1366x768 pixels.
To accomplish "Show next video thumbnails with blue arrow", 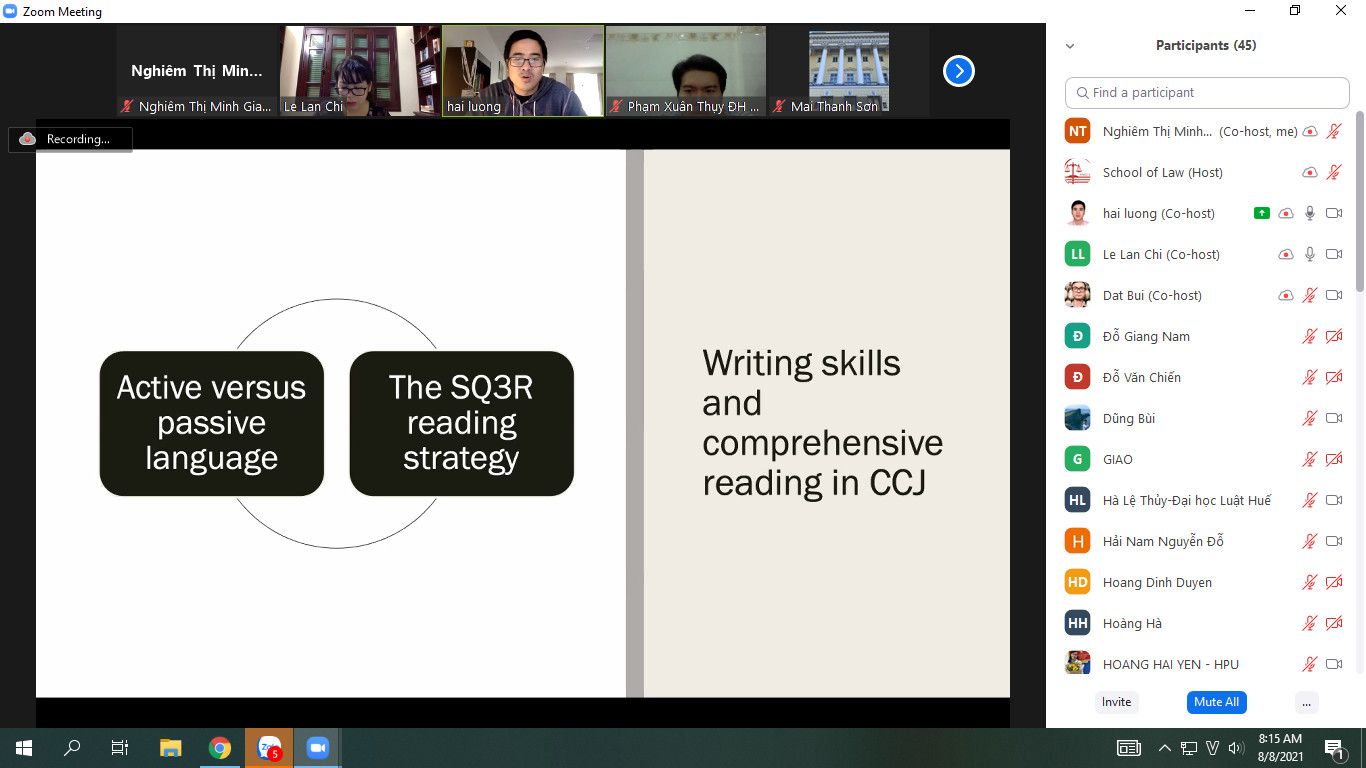I will [958, 71].
